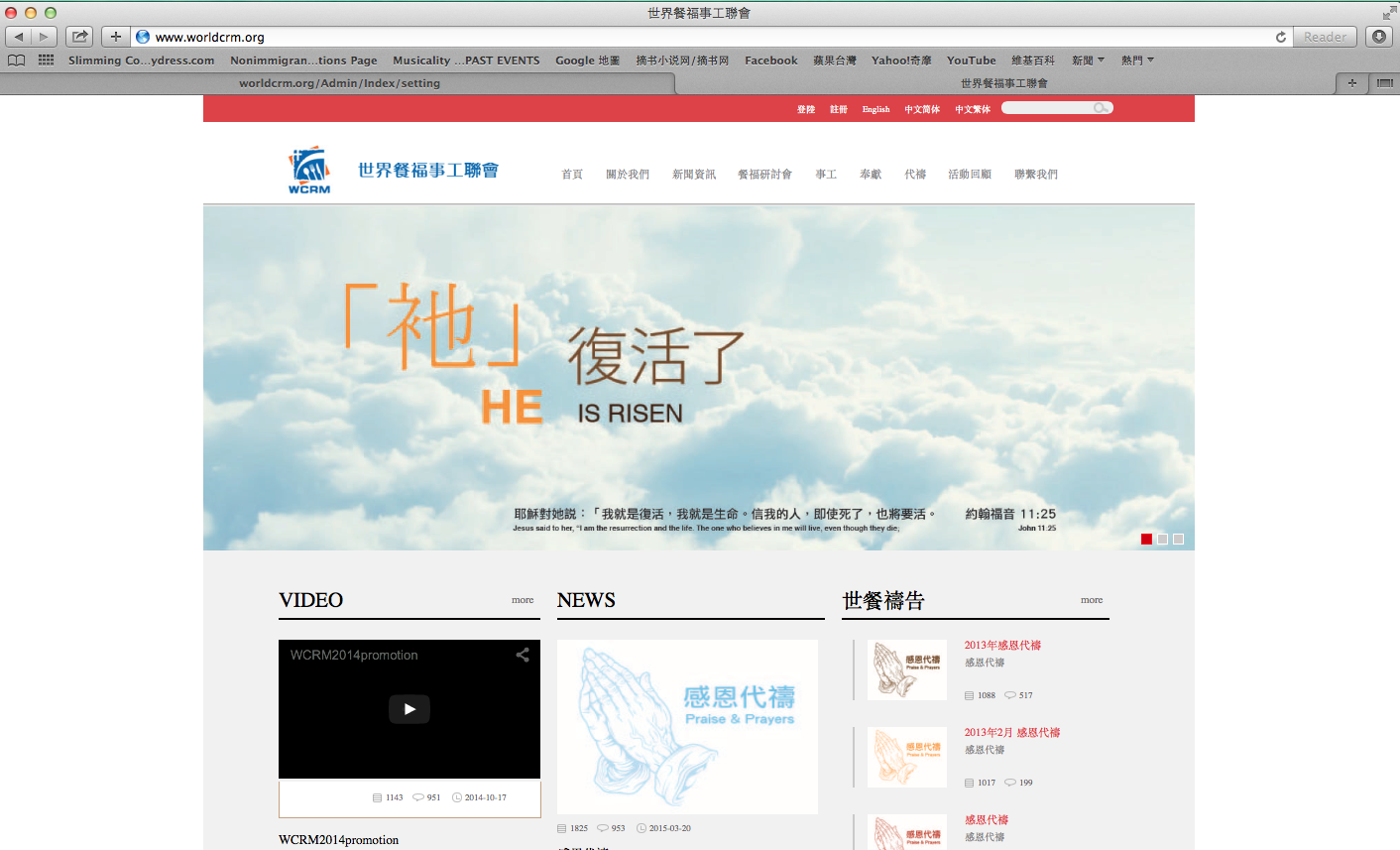Screen dimensions: 1400x850
Task: Click the back navigation arrow in the browser toolbar
Action: (17, 35)
